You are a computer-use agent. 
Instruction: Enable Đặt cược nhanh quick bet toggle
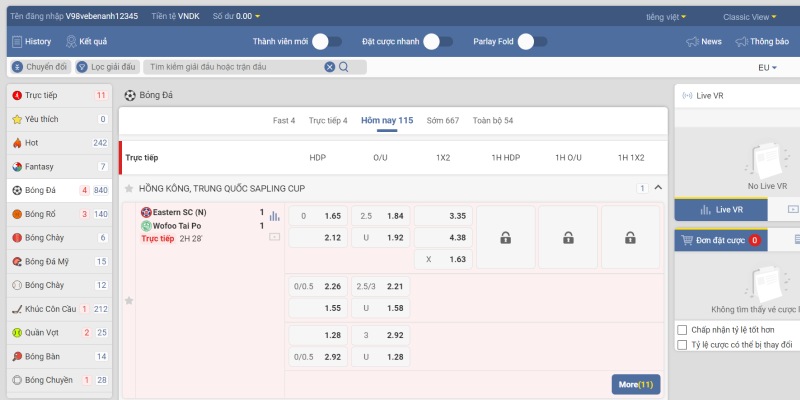[437, 42]
